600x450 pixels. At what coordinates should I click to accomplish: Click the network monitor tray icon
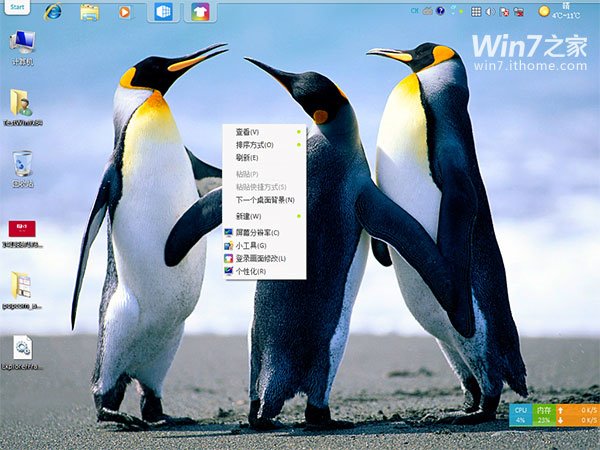tap(519, 12)
